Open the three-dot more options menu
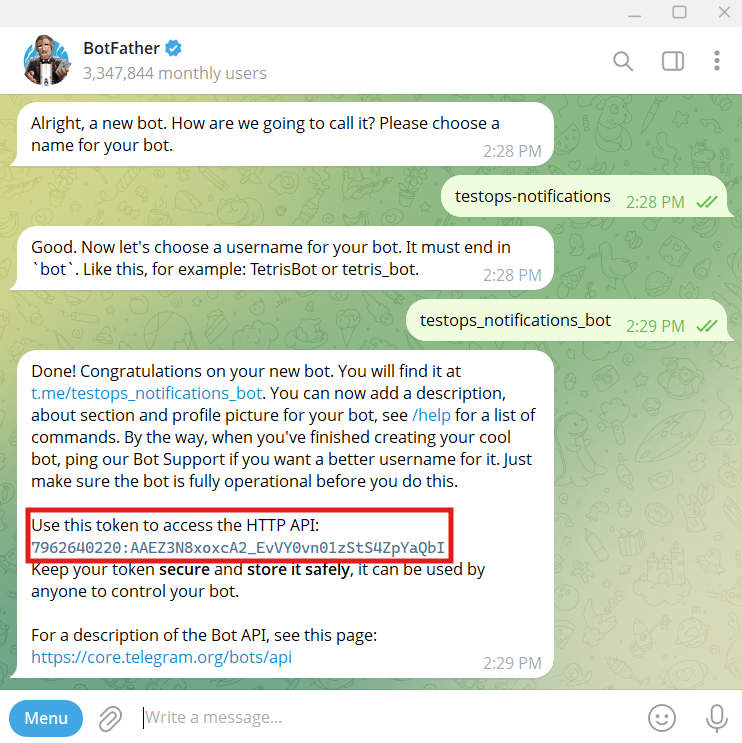This screenshot has height=743, width=742. pyautogui.click(x=716, y=61)
